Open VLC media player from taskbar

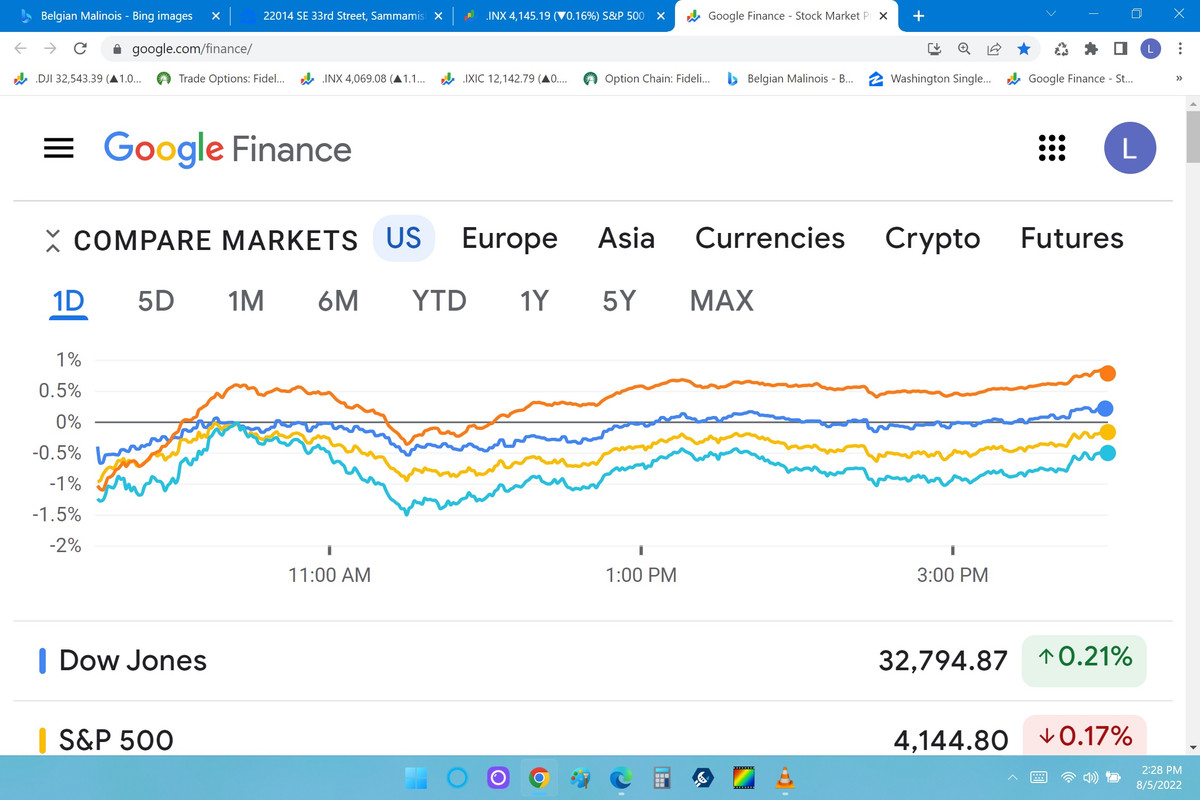784,777
